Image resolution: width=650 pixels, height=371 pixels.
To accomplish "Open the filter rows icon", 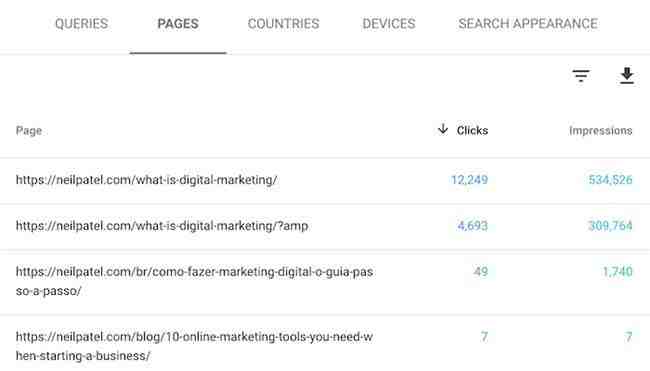I will coord(581,76).
